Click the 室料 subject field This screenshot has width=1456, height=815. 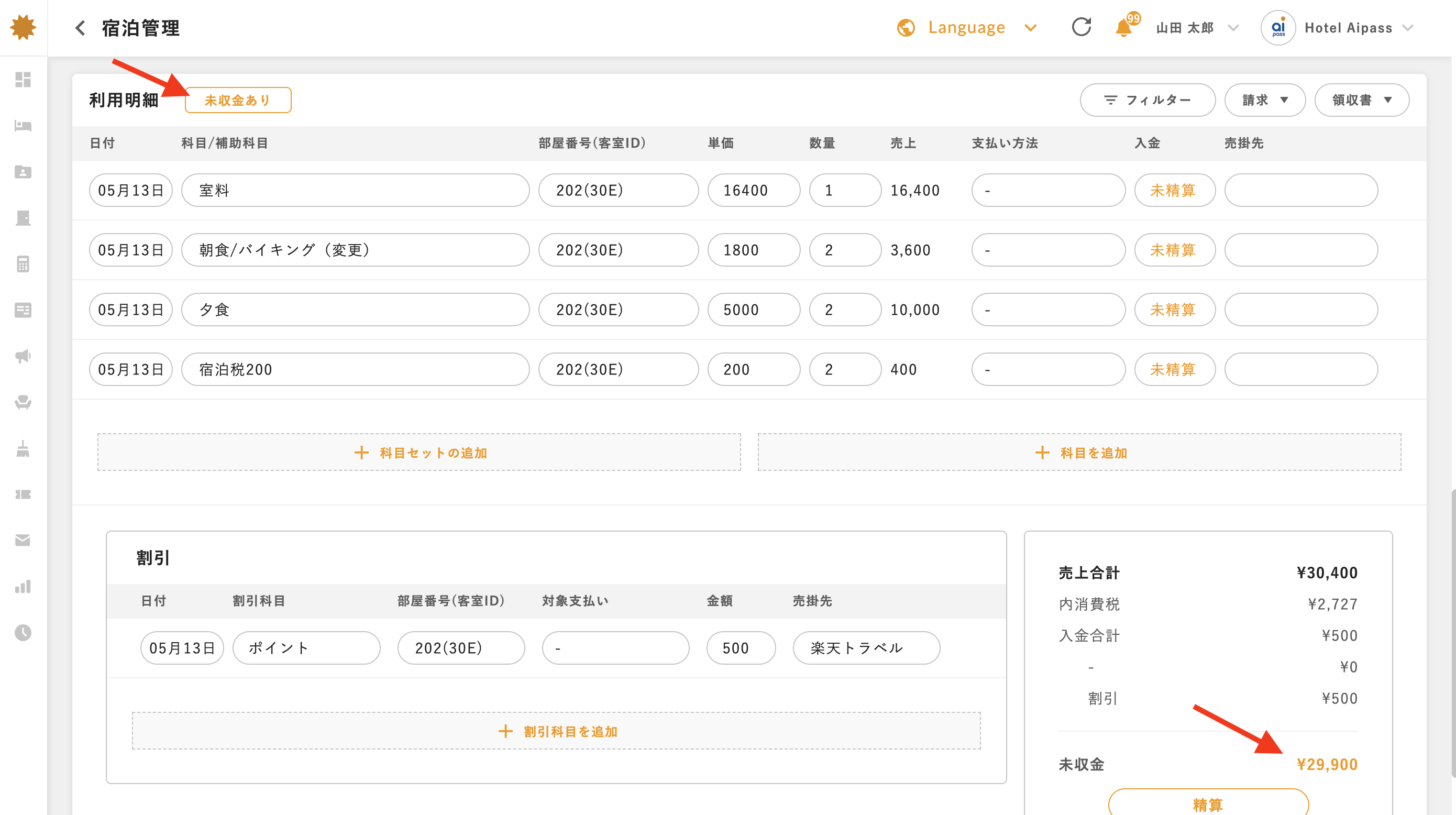point(355,190)
